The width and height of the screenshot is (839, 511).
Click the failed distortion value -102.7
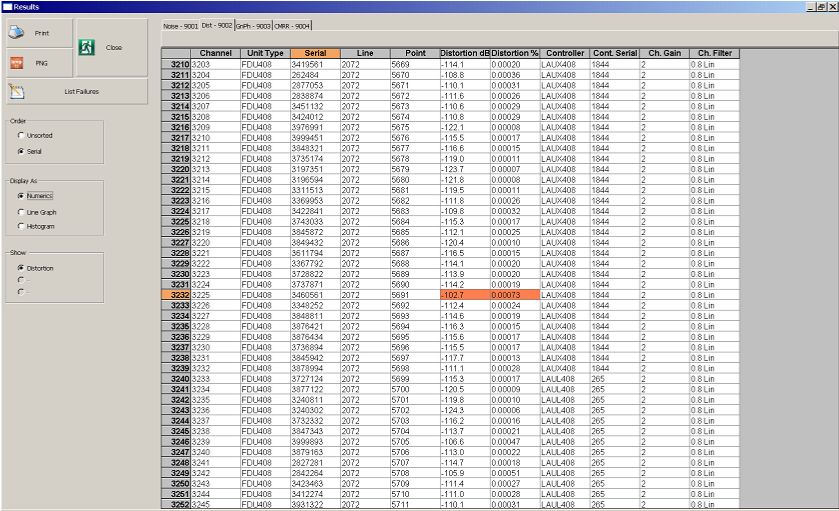465,295
